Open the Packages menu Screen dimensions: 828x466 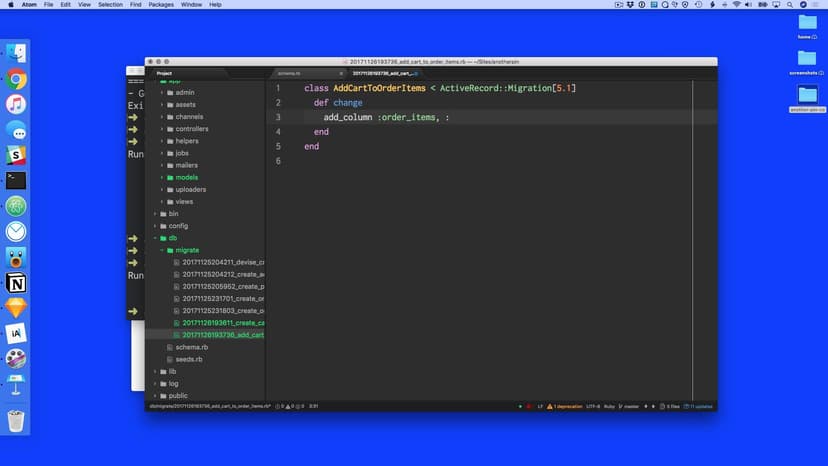(x=160, y=5)
